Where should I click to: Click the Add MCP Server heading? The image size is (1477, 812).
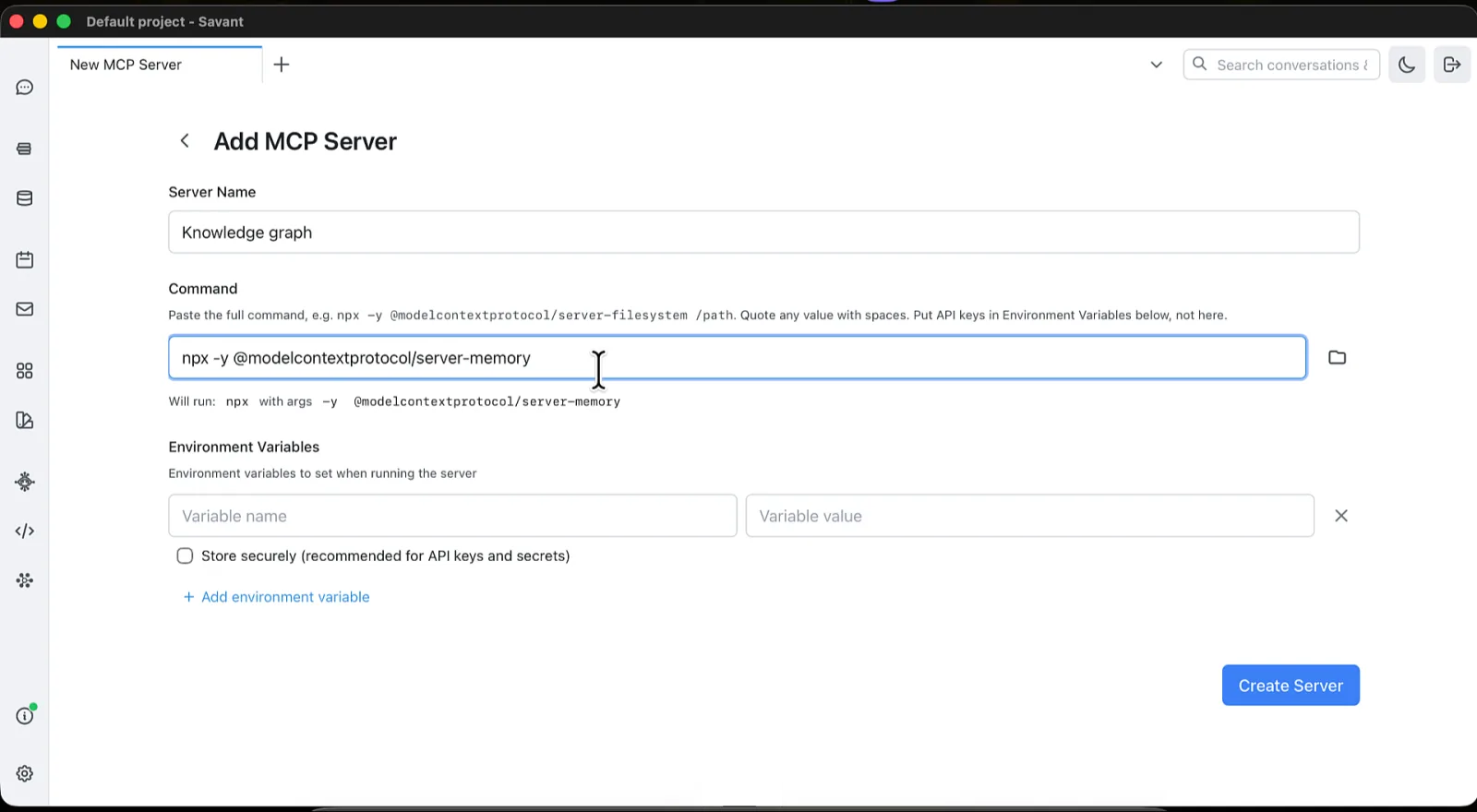(306, 141)
